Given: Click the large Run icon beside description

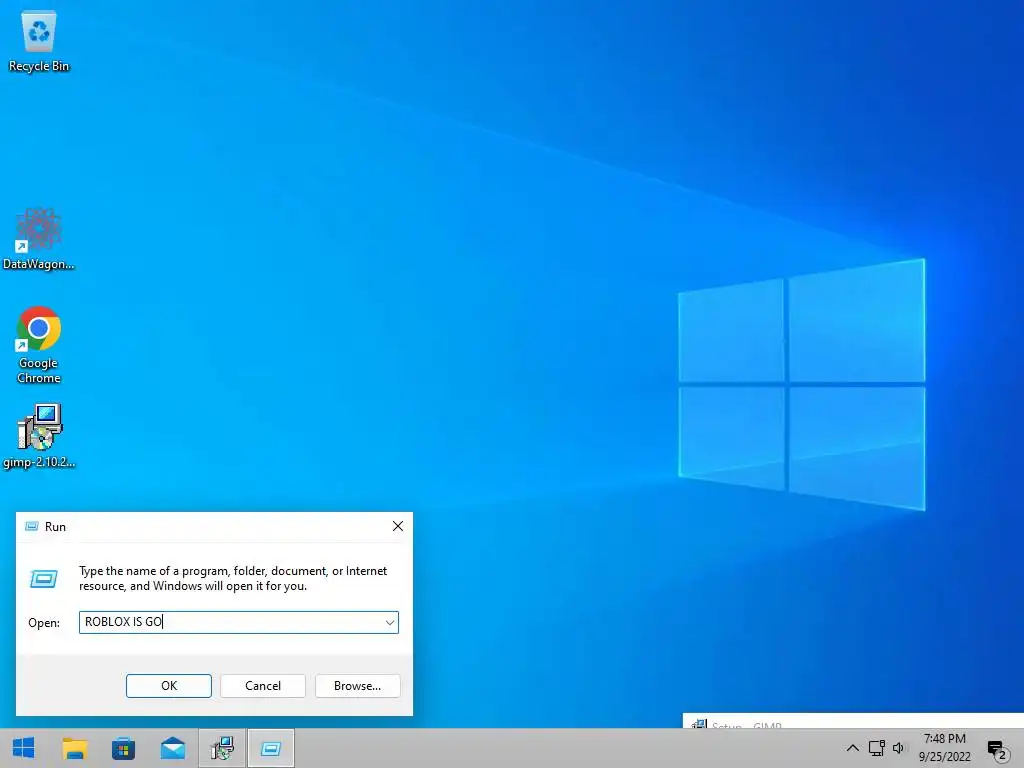Looking at the screenshot, I should click(44, 579).
